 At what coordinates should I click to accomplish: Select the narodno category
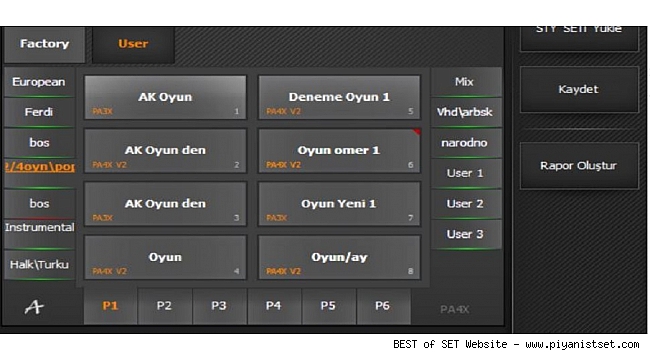point(466,143)
